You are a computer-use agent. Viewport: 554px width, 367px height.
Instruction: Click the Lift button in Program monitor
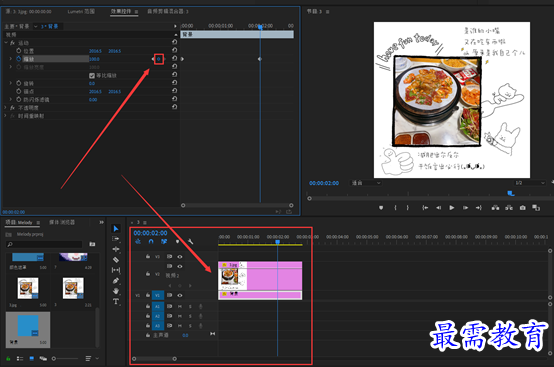click(x=495, y=208)
